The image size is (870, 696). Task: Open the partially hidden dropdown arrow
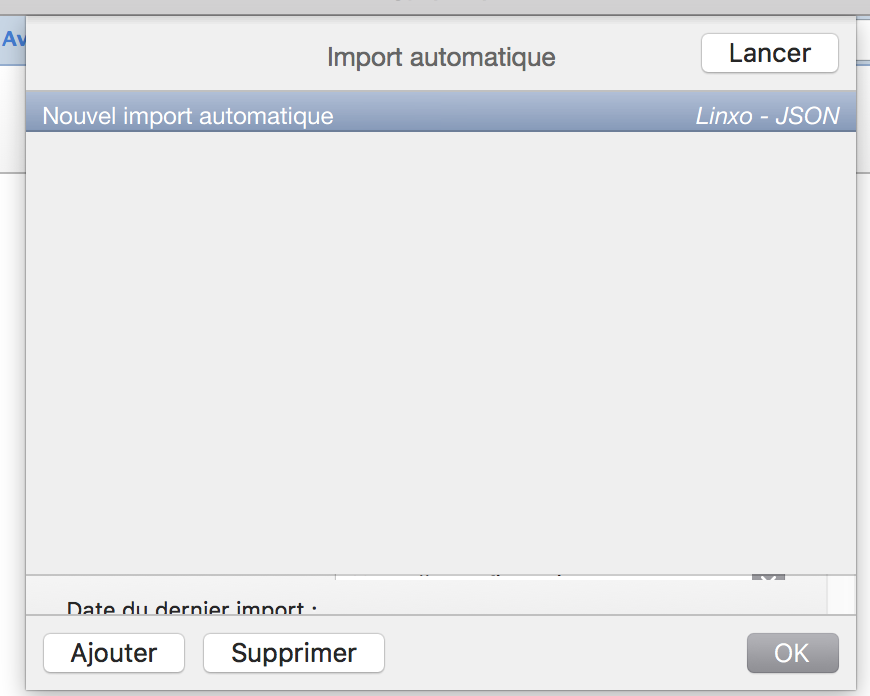click(x=768, y=580)
